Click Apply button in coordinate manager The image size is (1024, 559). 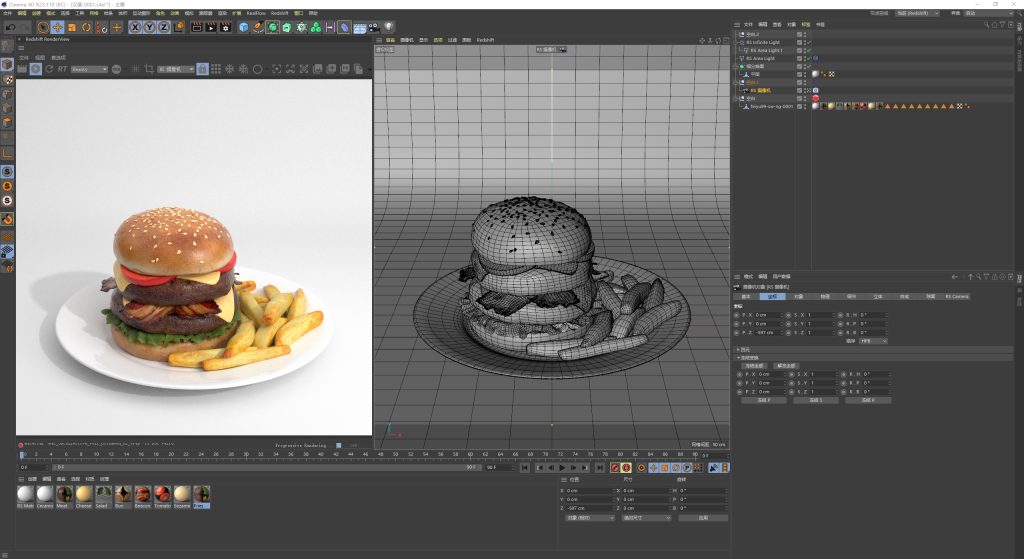point(703,518)
